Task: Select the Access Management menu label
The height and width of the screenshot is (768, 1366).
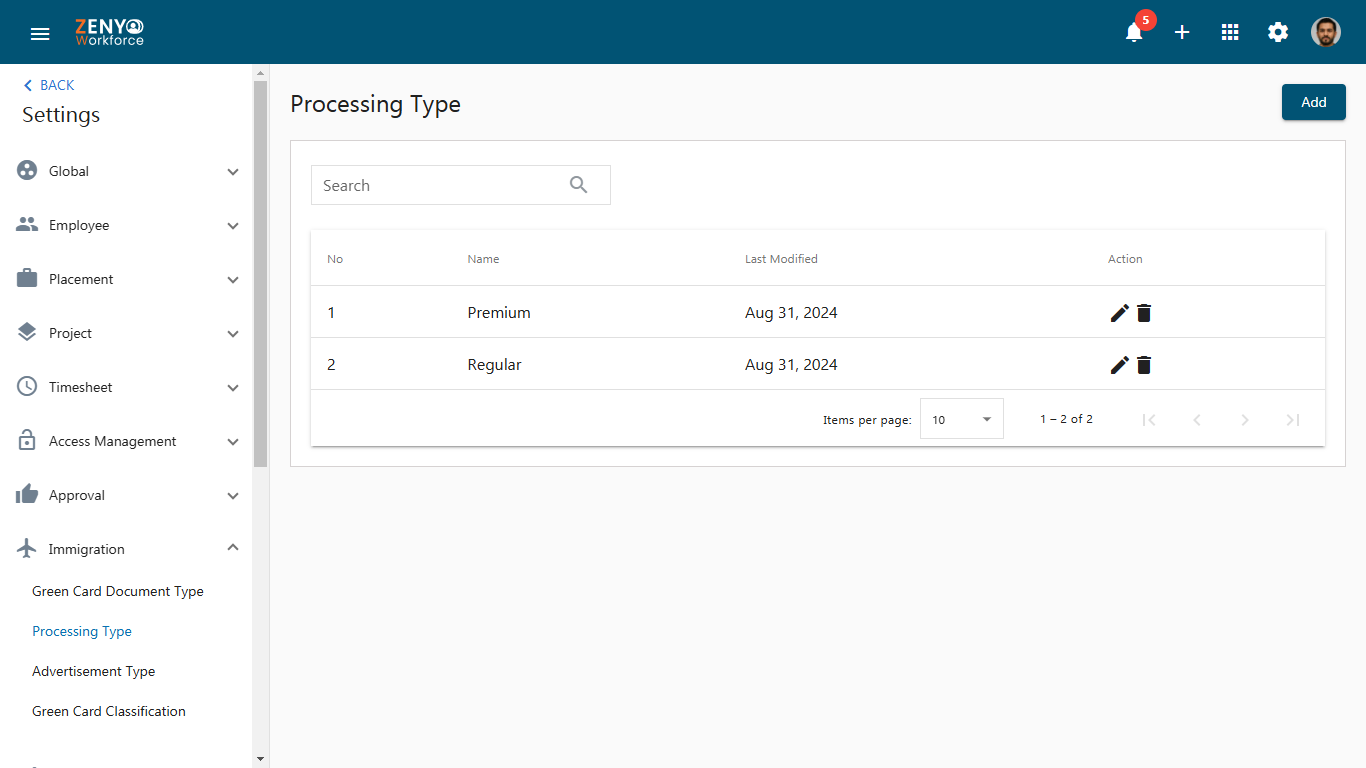Action: pos(113,441)
